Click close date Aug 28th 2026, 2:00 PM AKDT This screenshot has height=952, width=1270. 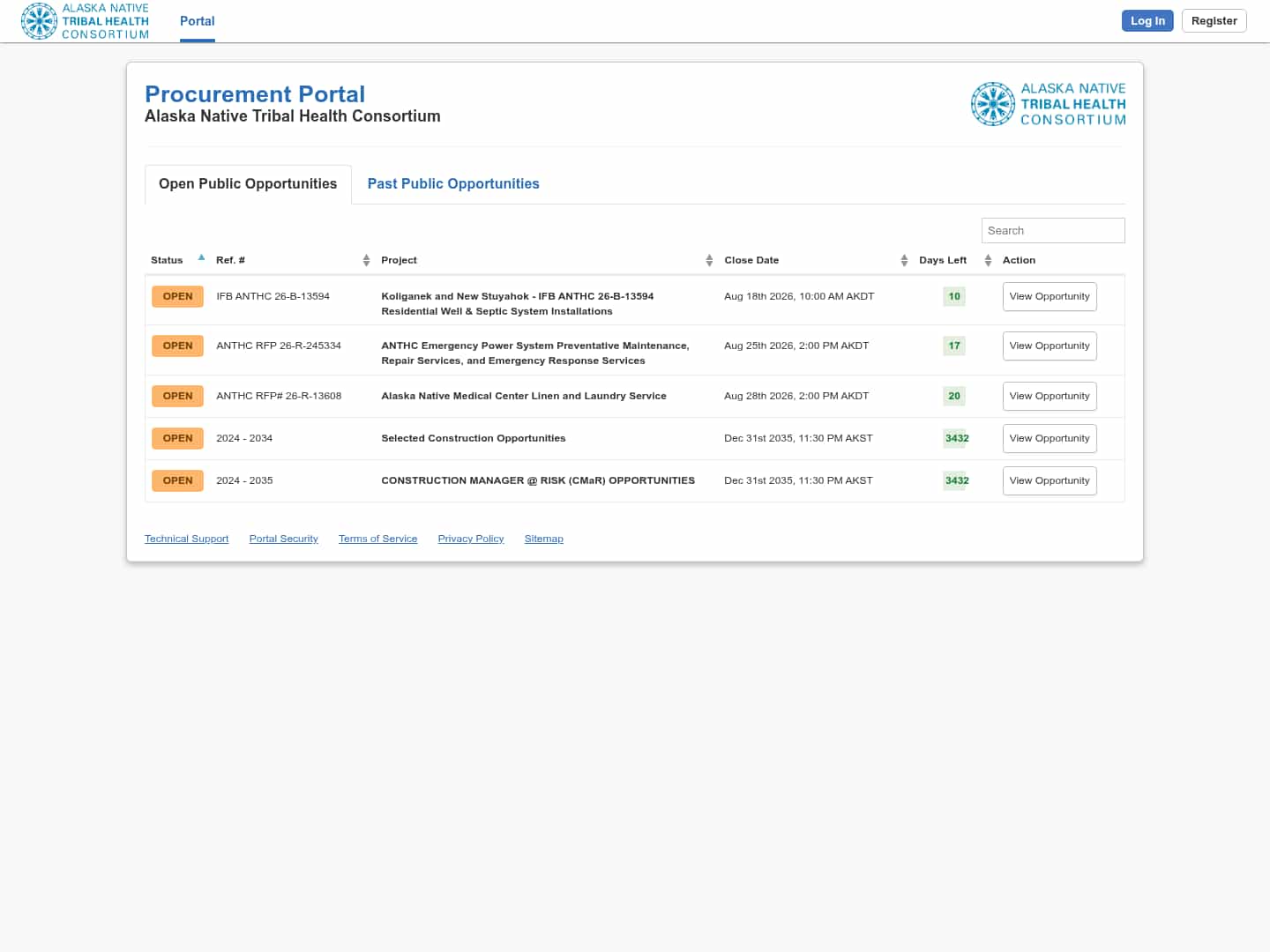pyautogui.click(x=796, y=397)
